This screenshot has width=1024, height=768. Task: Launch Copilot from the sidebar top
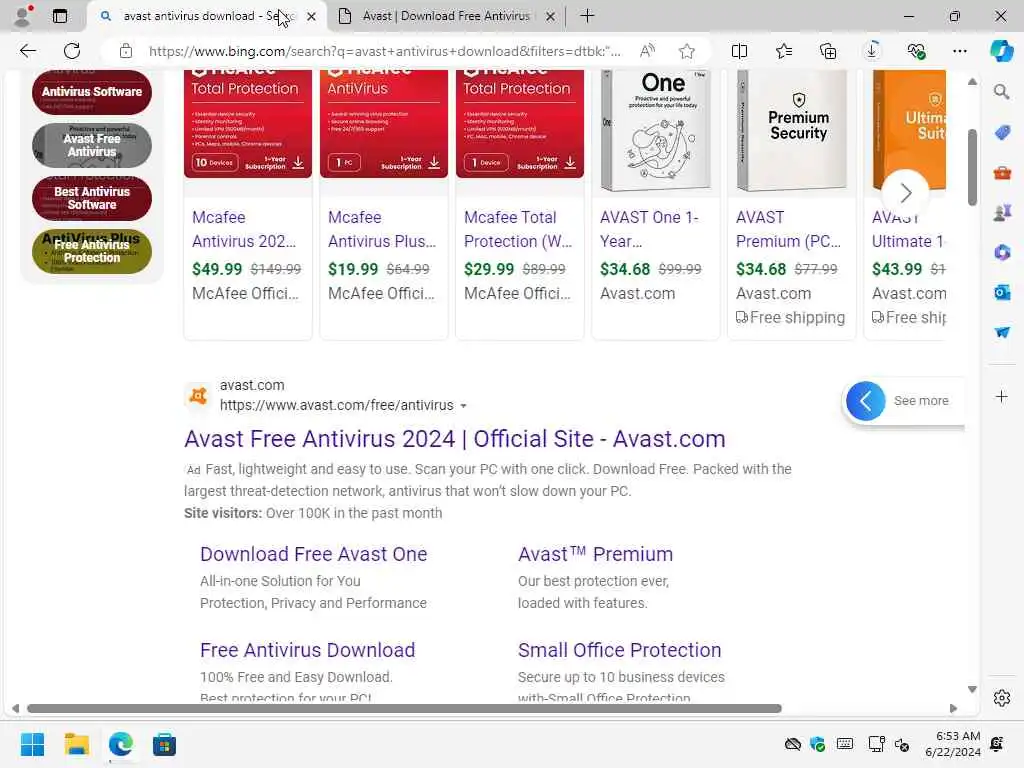tap(1001, 51)
